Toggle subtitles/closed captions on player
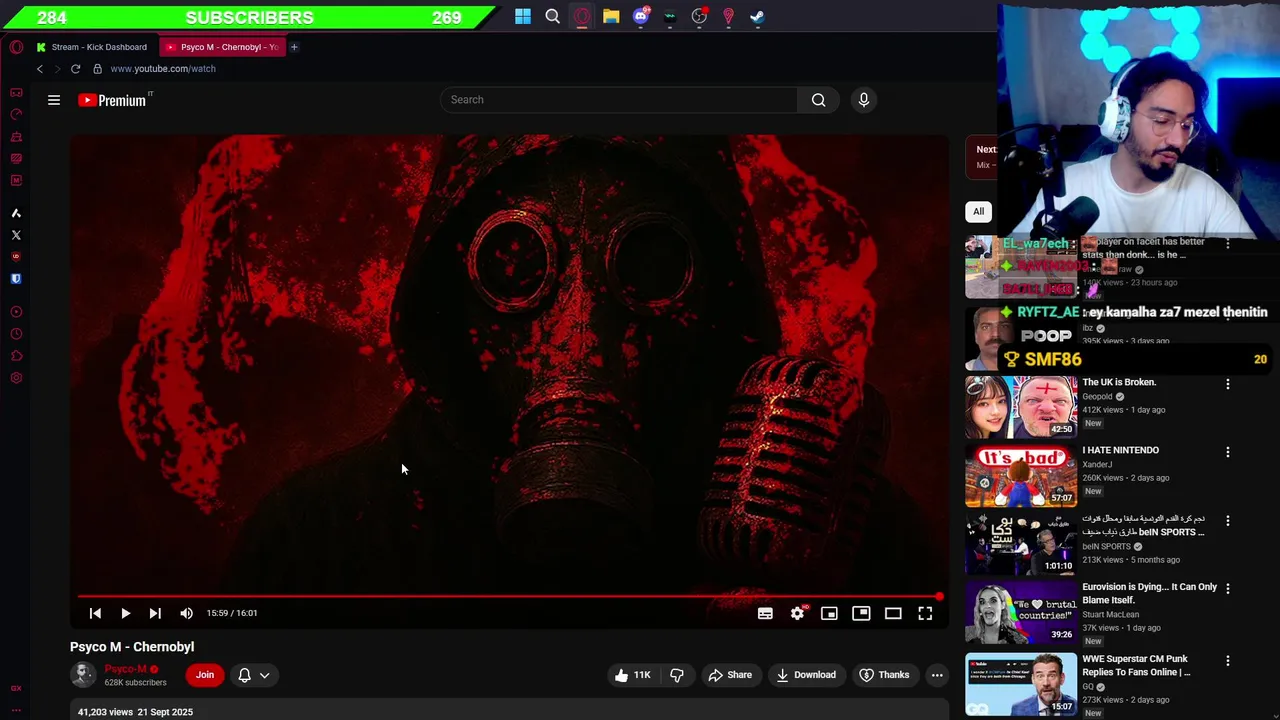Viewport: 1280px width, 720px height. [765, 613]
